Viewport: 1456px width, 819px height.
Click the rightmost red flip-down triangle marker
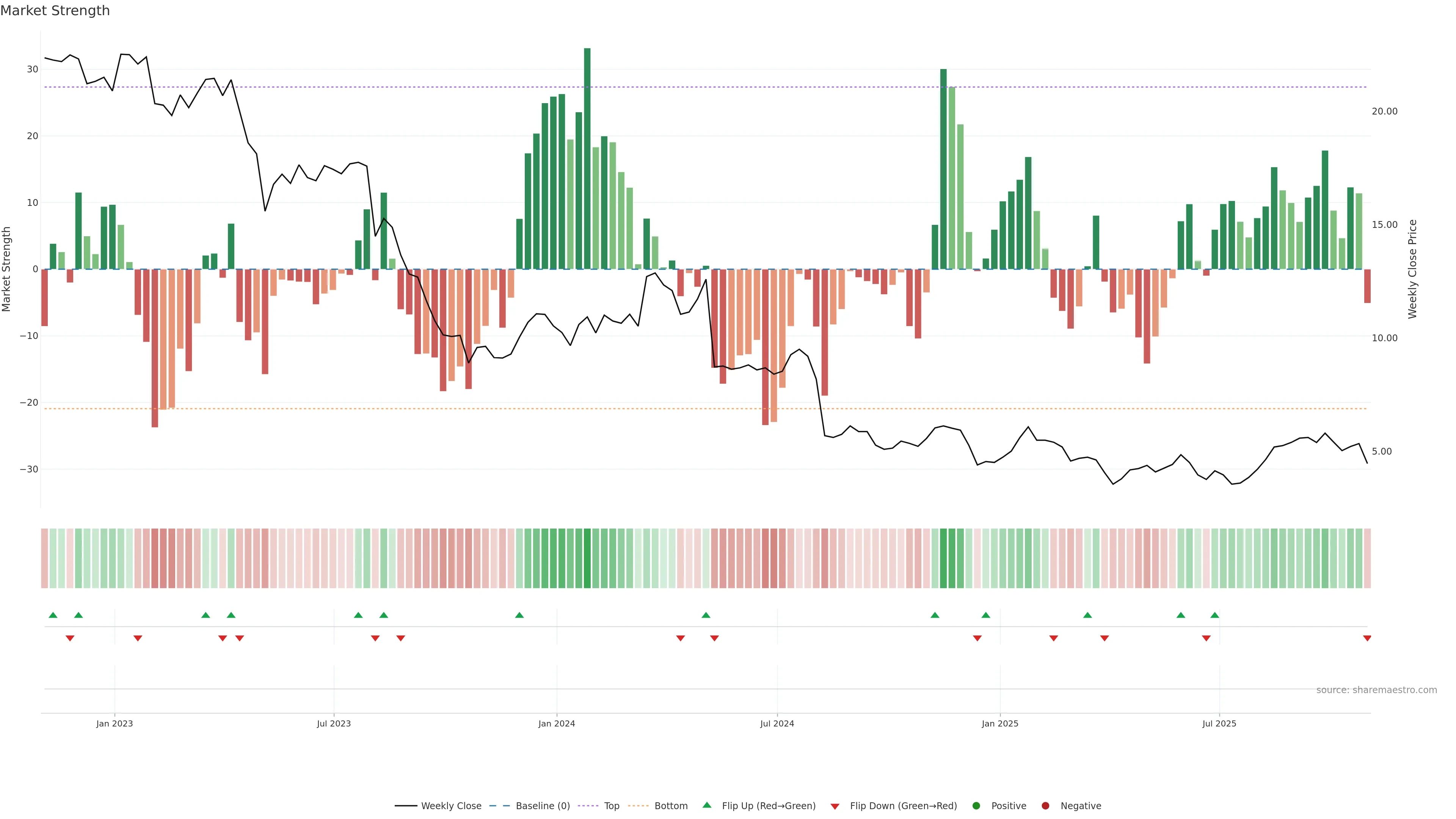[1367, 638]
